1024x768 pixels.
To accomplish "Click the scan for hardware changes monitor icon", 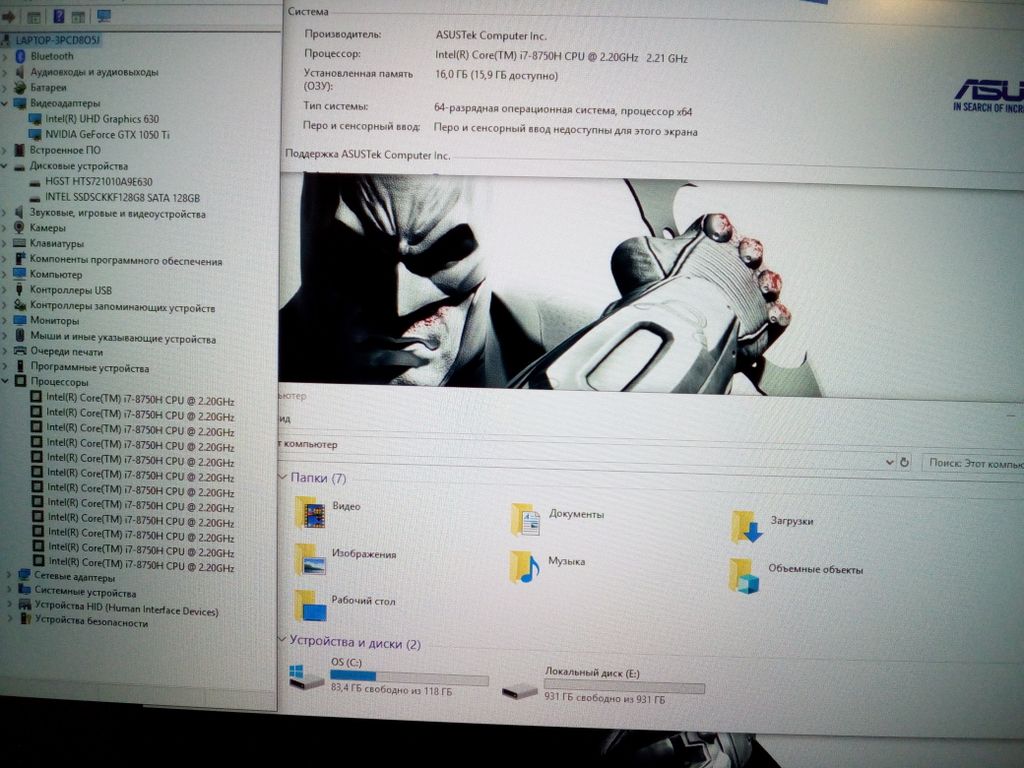I will coord(104,16).
